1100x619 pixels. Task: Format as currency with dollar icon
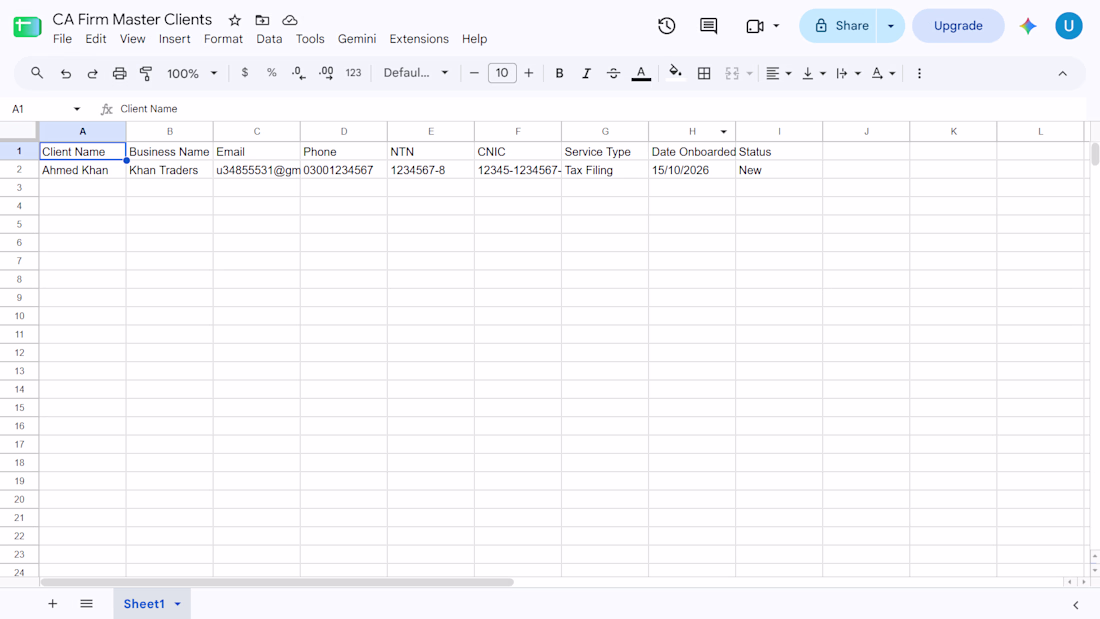[245, 73]
